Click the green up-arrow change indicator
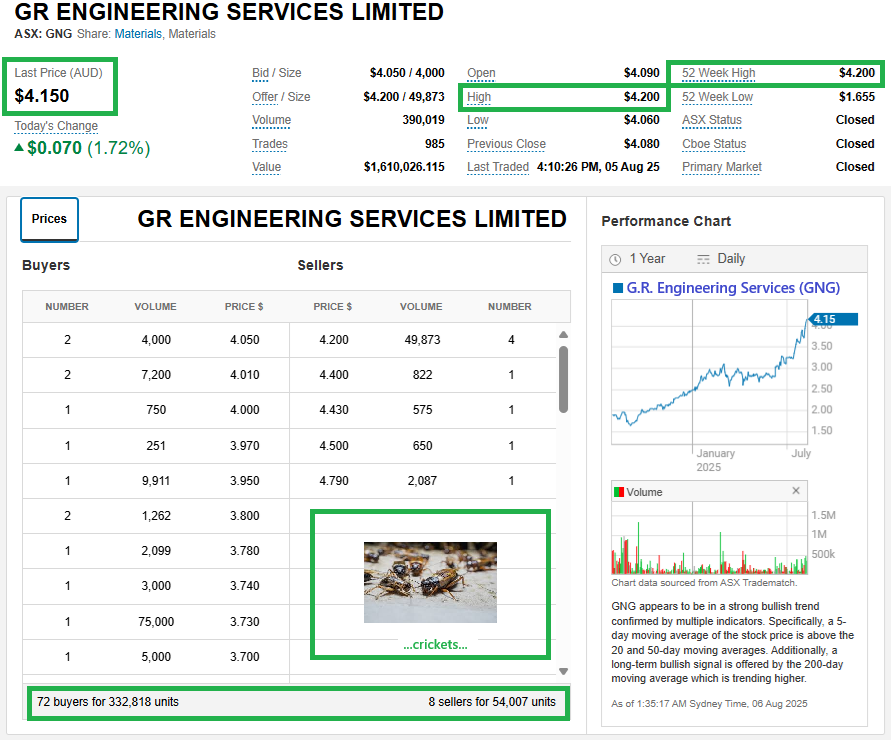Viewport: 891px width, 740px height. click(19, 148)
